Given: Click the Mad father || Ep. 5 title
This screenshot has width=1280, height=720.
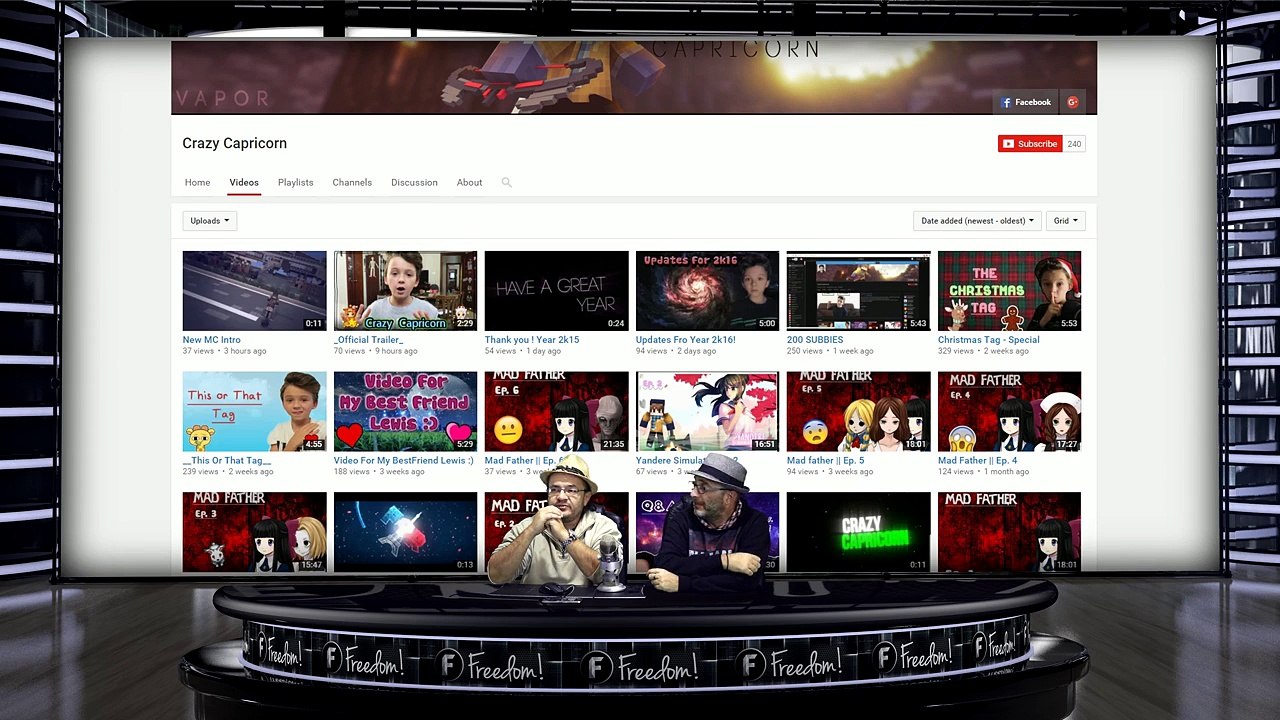Looking at the screenshot, I should point(825,461).
